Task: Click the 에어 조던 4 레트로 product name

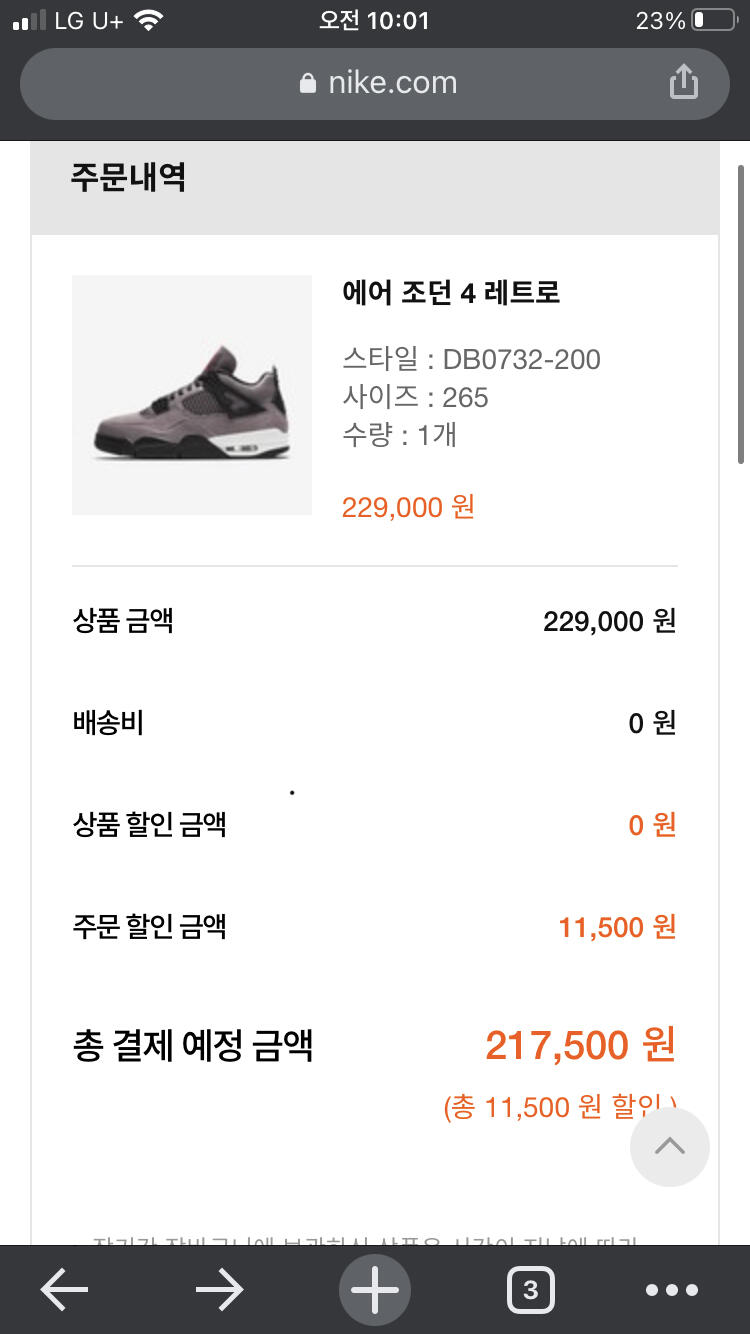Action: point(451,292)
